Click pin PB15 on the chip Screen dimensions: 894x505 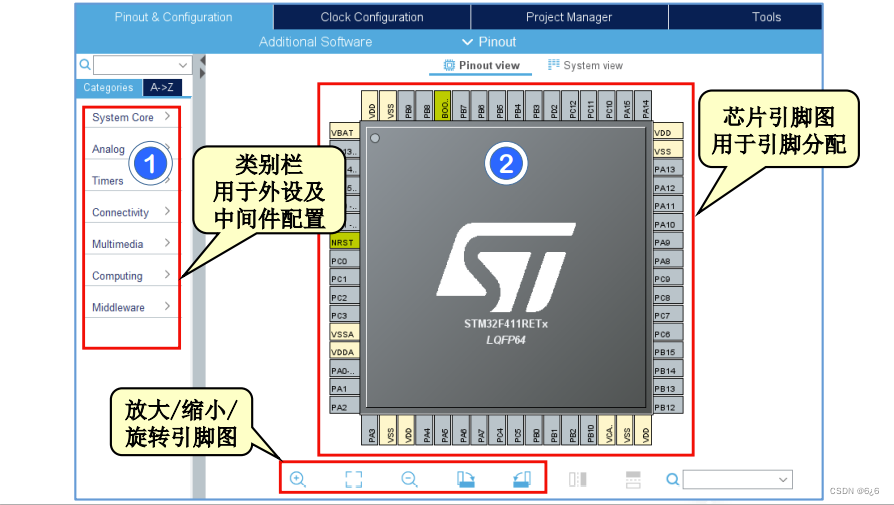(668, 352)
